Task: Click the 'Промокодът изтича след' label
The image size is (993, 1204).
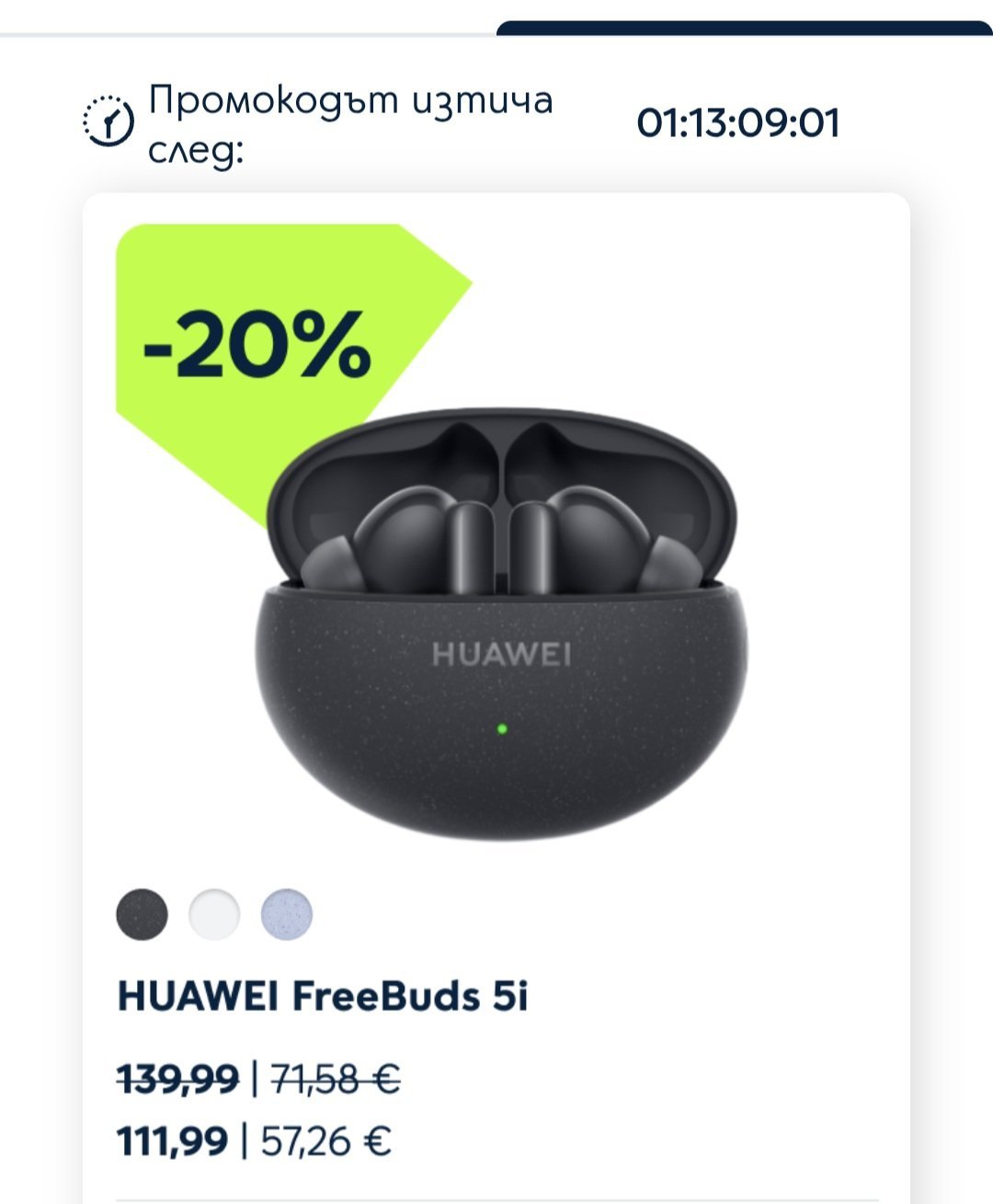Action: pos(350,124)
